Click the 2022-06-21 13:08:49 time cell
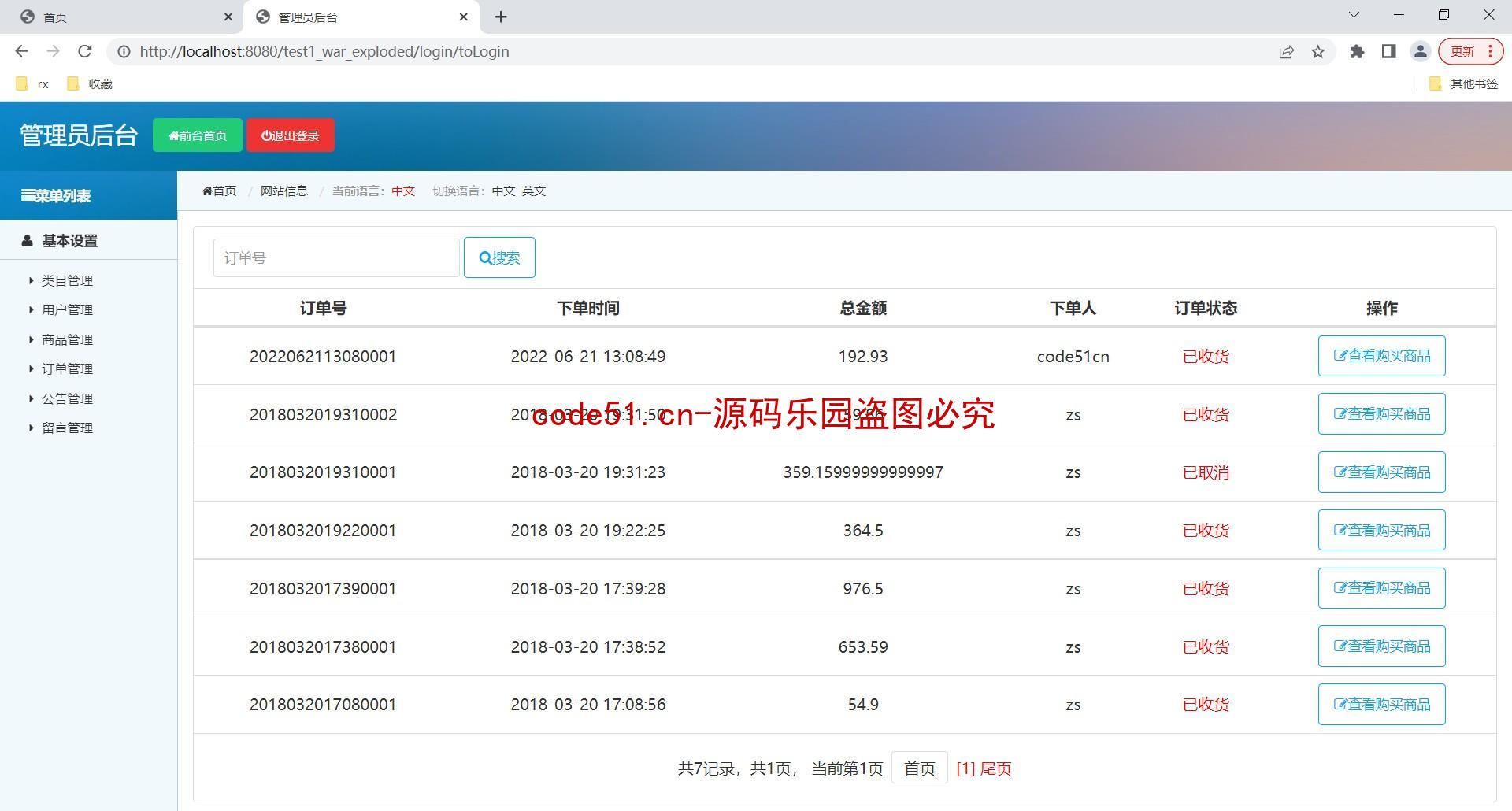Screen dimensions: 1512x811 tap(588, 357)
